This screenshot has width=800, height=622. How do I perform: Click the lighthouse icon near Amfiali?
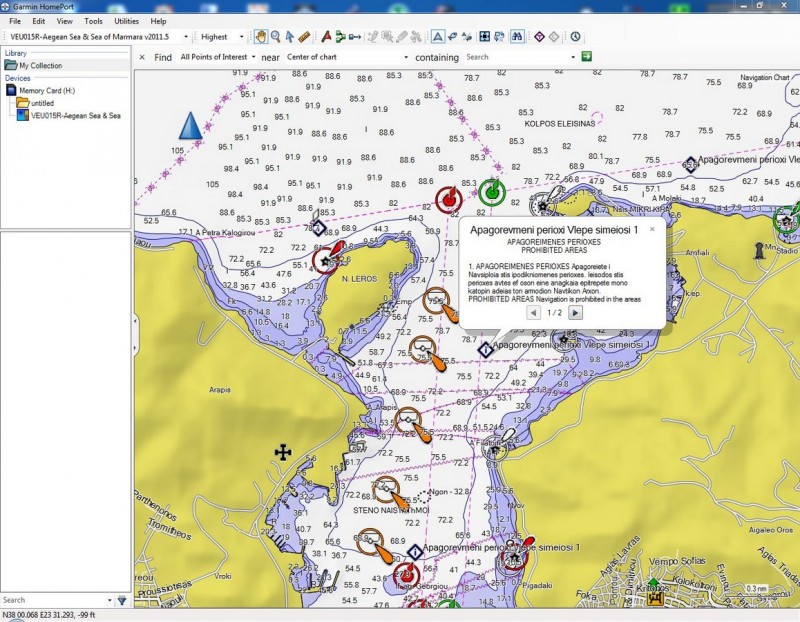point(759,251)
